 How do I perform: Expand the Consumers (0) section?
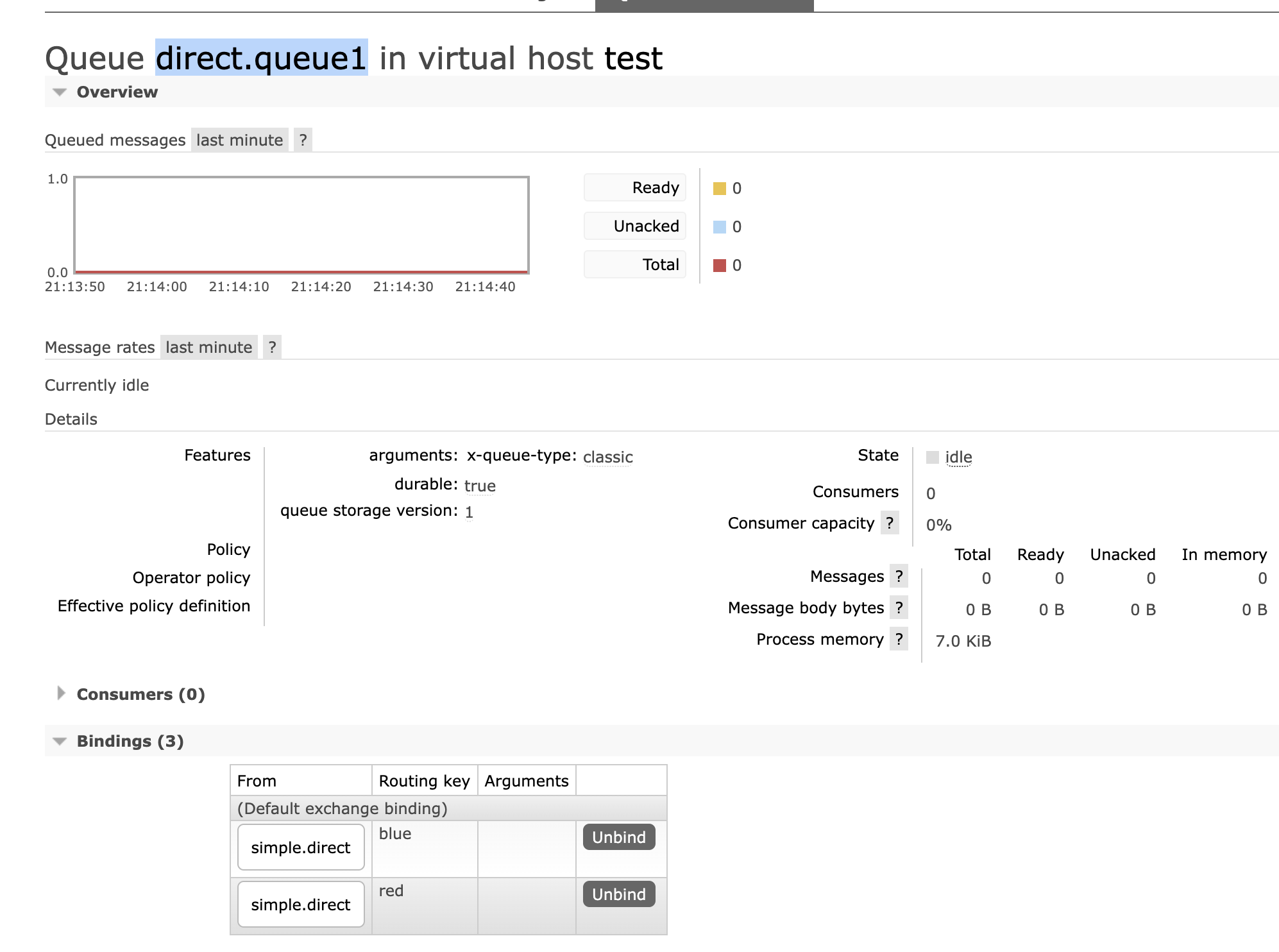[140, 694]
